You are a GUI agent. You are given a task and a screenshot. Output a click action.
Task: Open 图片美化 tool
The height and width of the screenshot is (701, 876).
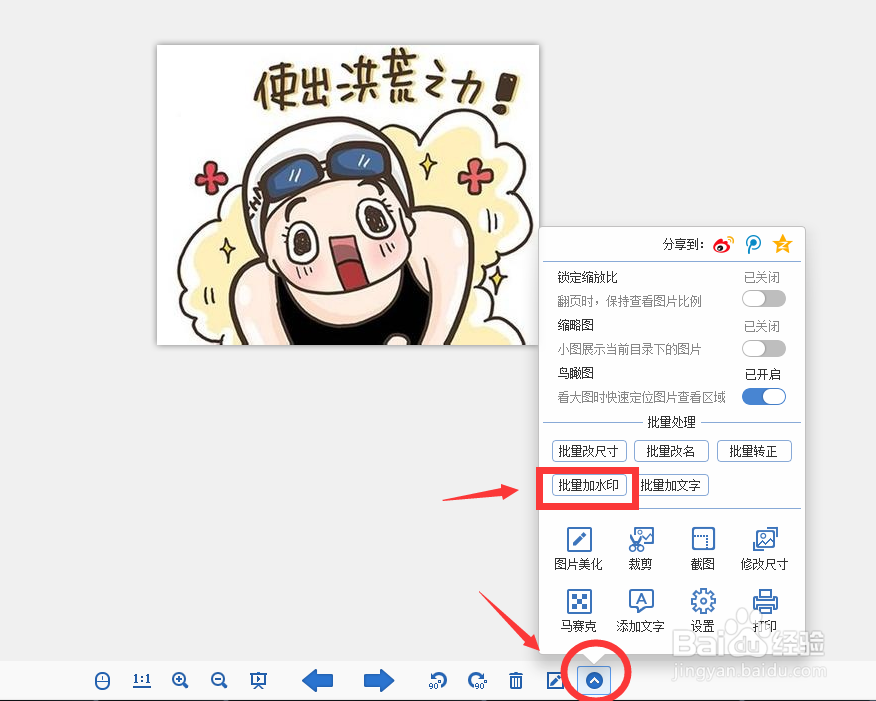pyautogui.click(x=578, y=549)
